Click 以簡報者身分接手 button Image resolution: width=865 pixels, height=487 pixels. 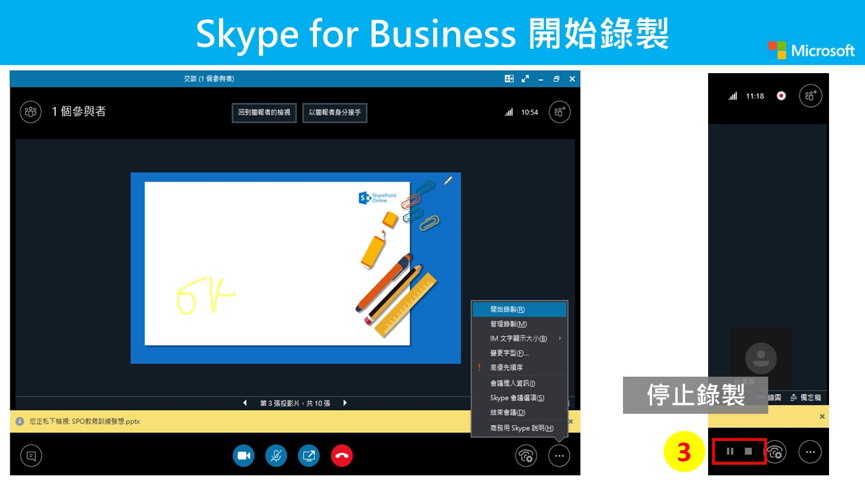(x=335, y=113)
